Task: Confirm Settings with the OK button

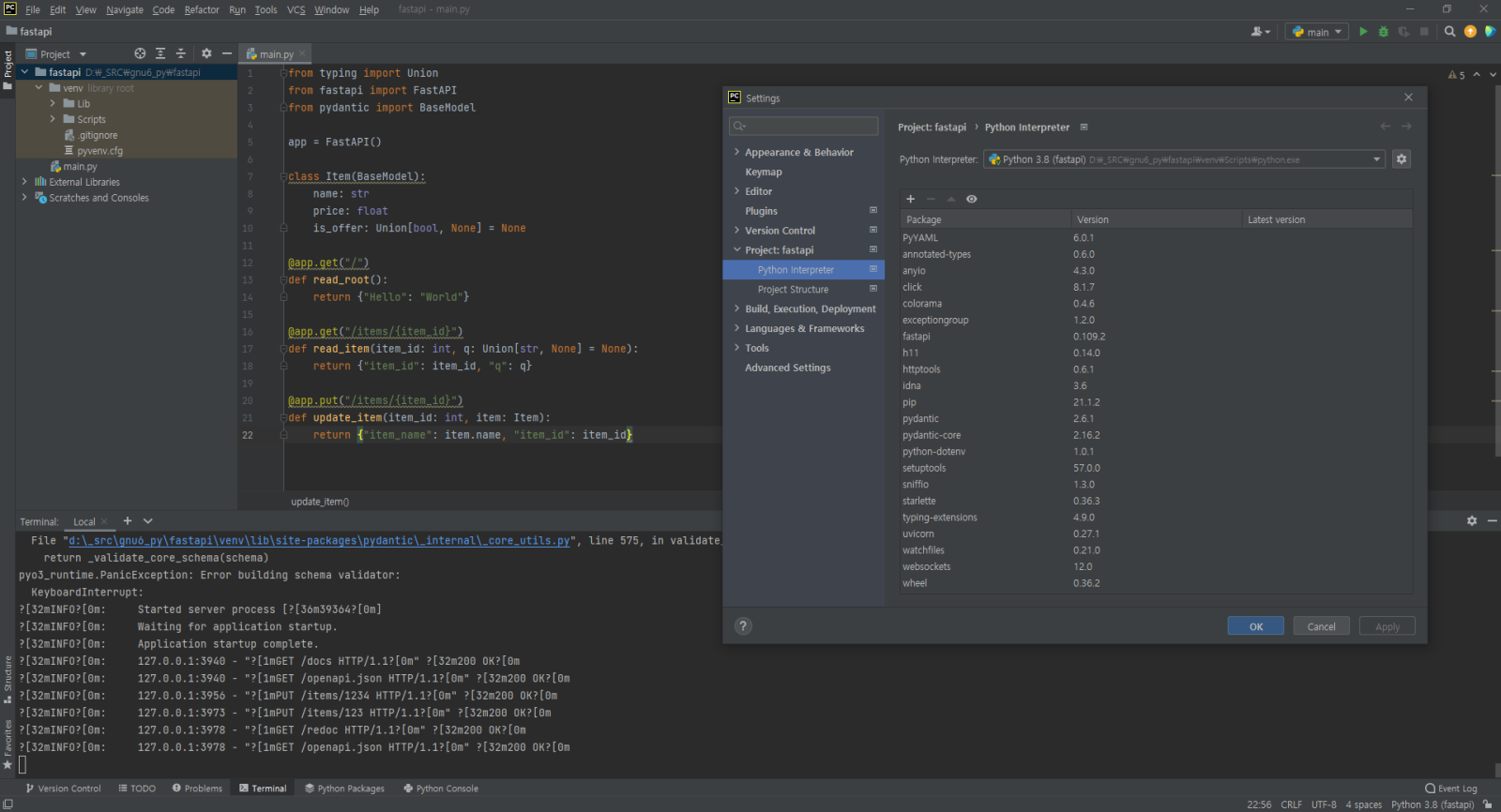Action: coord(1255,626)
